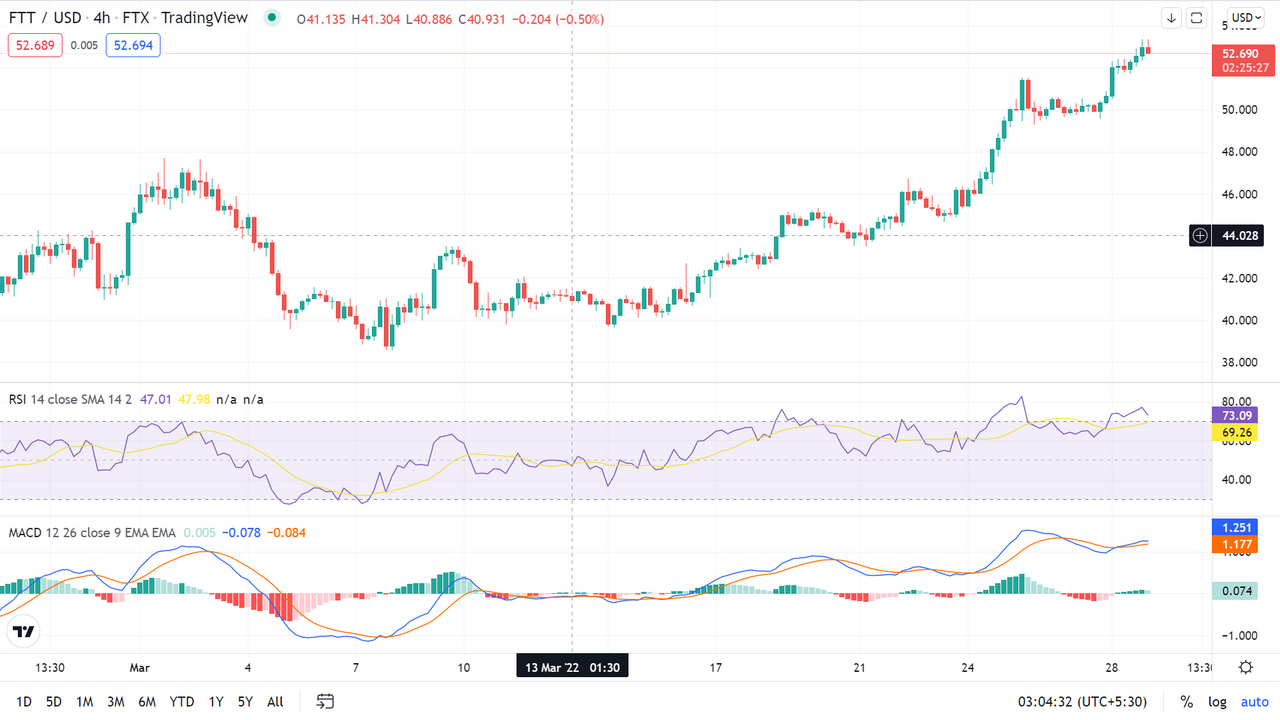The height and width of the screenshot is (720, 1280).
Task: Open chart settings gear icon
Action: [x=1245, y=667]
